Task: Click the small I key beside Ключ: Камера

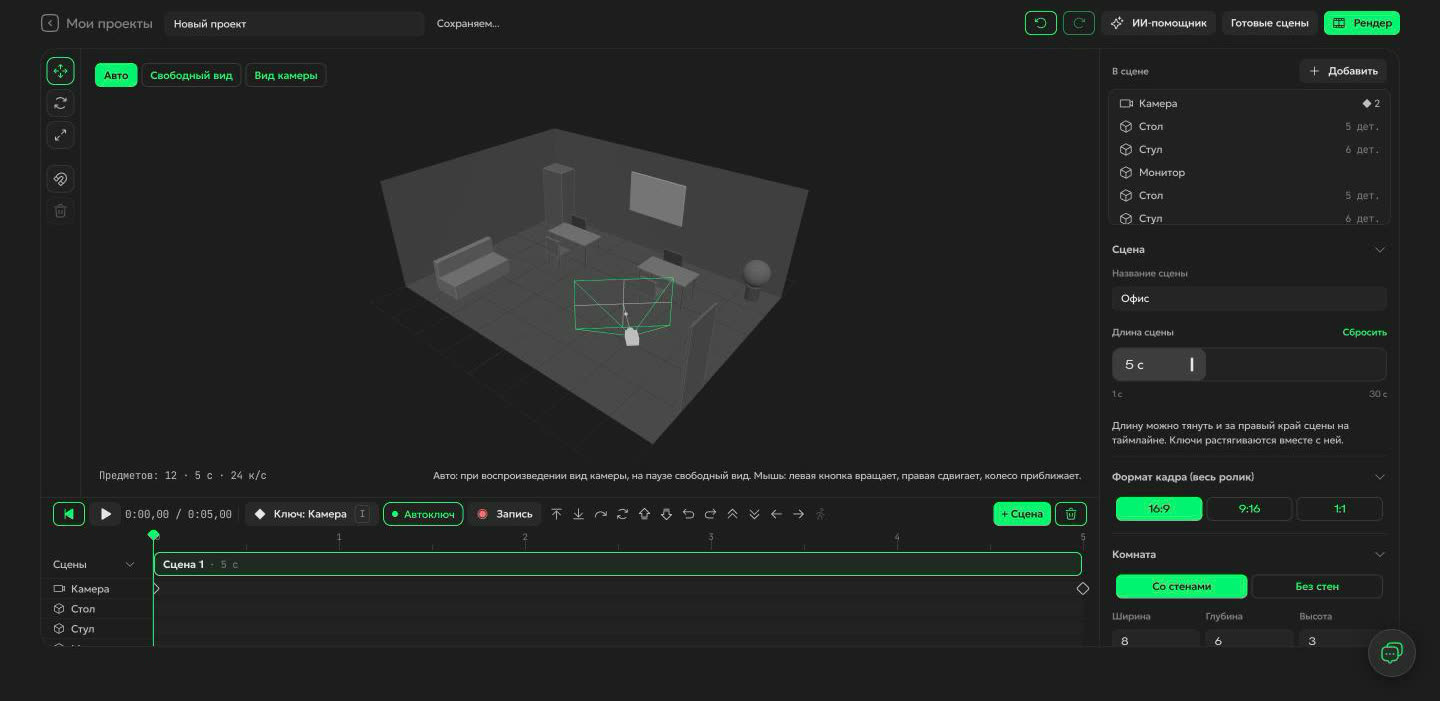Action: click(x=363, y=514)
